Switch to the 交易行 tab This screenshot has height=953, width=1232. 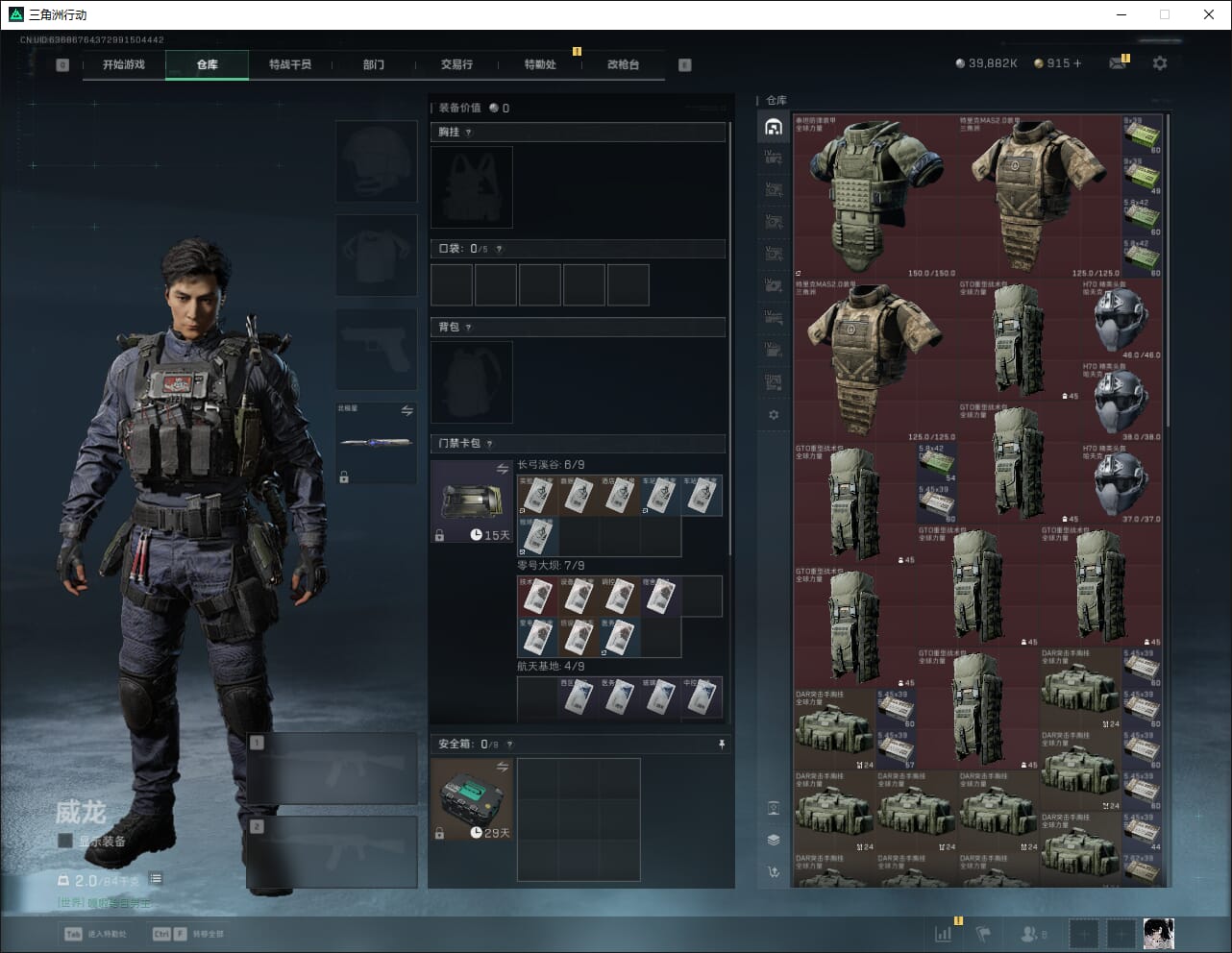[x=456, y=64]
